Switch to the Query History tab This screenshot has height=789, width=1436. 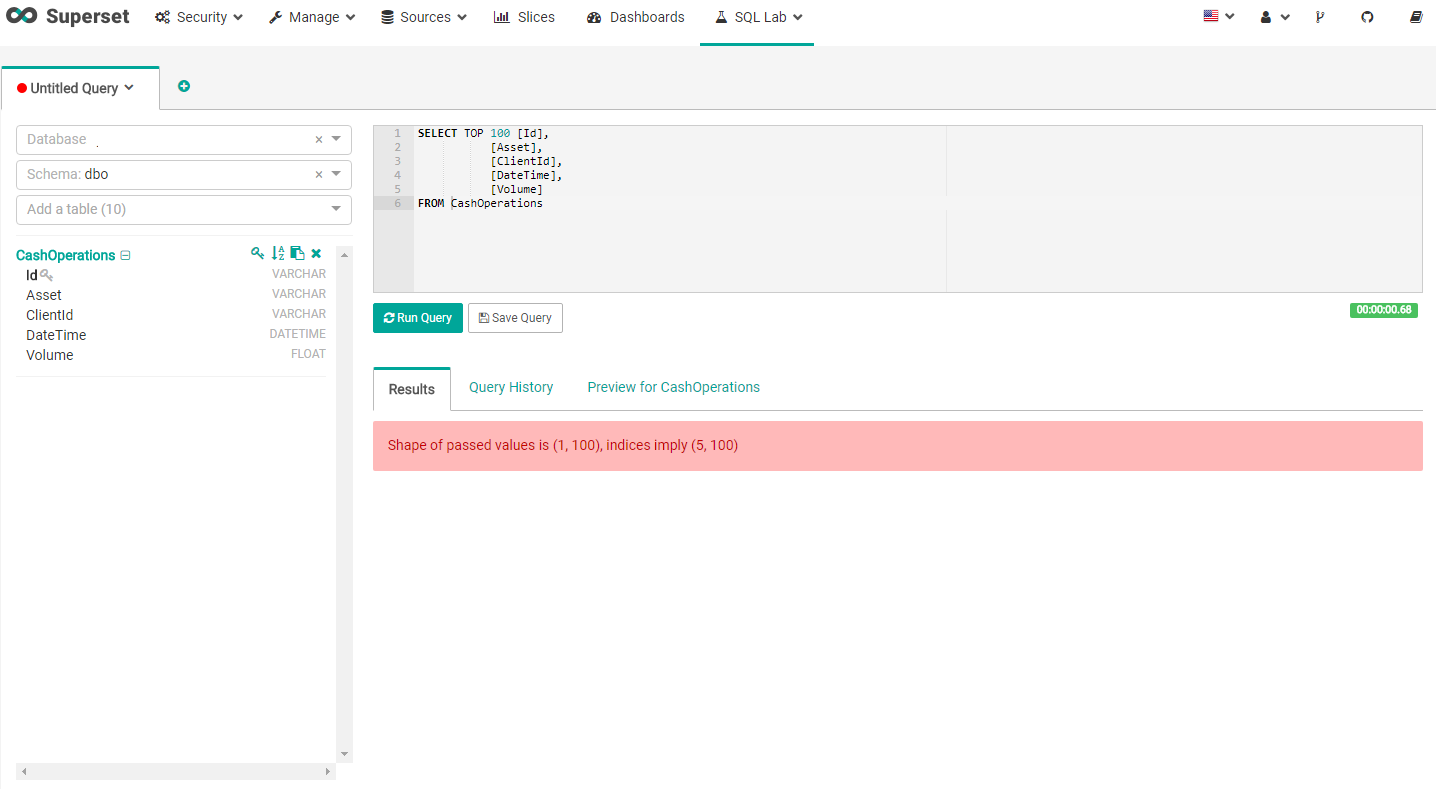(x=511, y=387)
